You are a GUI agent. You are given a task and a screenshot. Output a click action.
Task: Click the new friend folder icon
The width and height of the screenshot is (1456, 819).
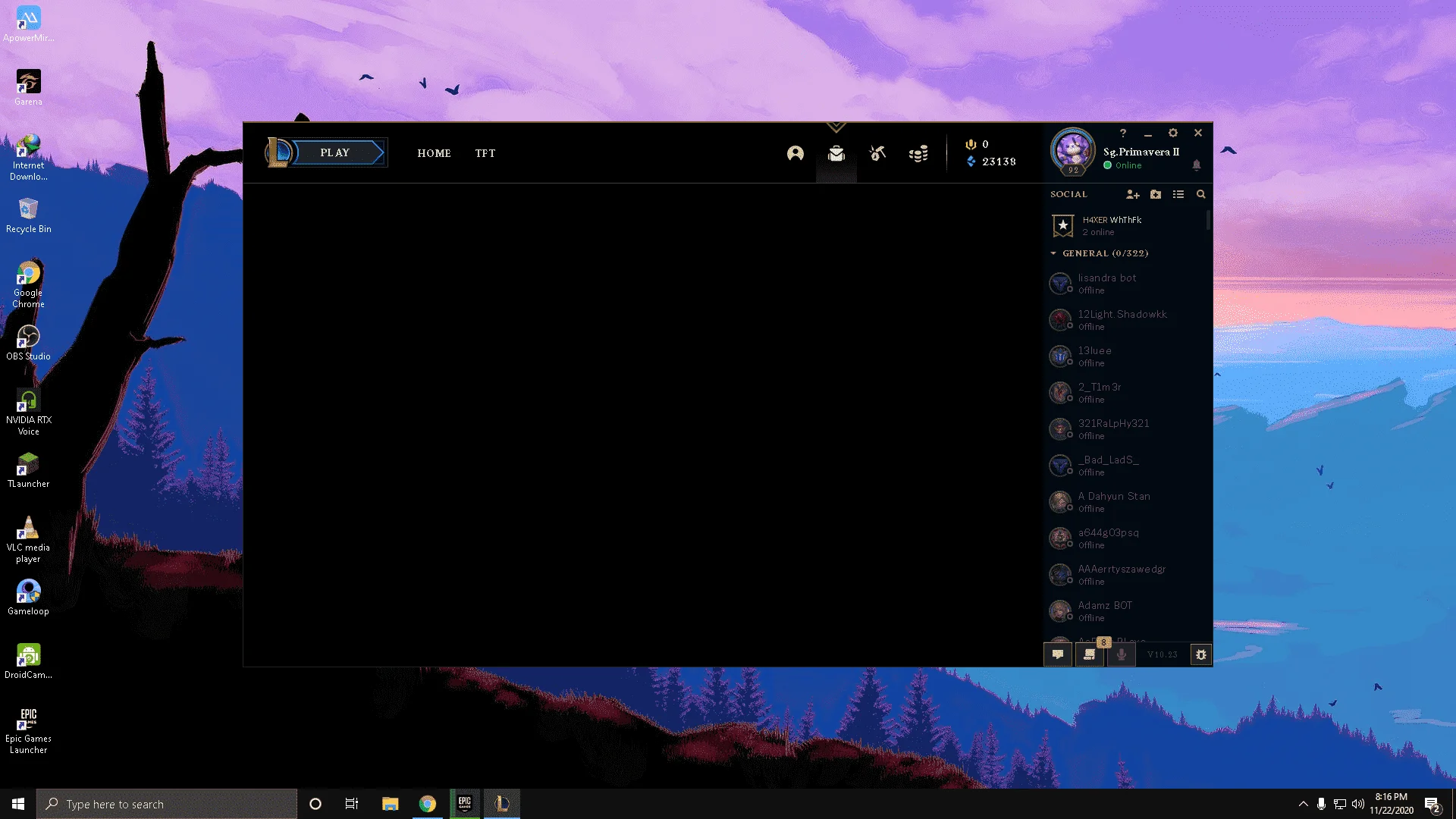coord(1156,194)
